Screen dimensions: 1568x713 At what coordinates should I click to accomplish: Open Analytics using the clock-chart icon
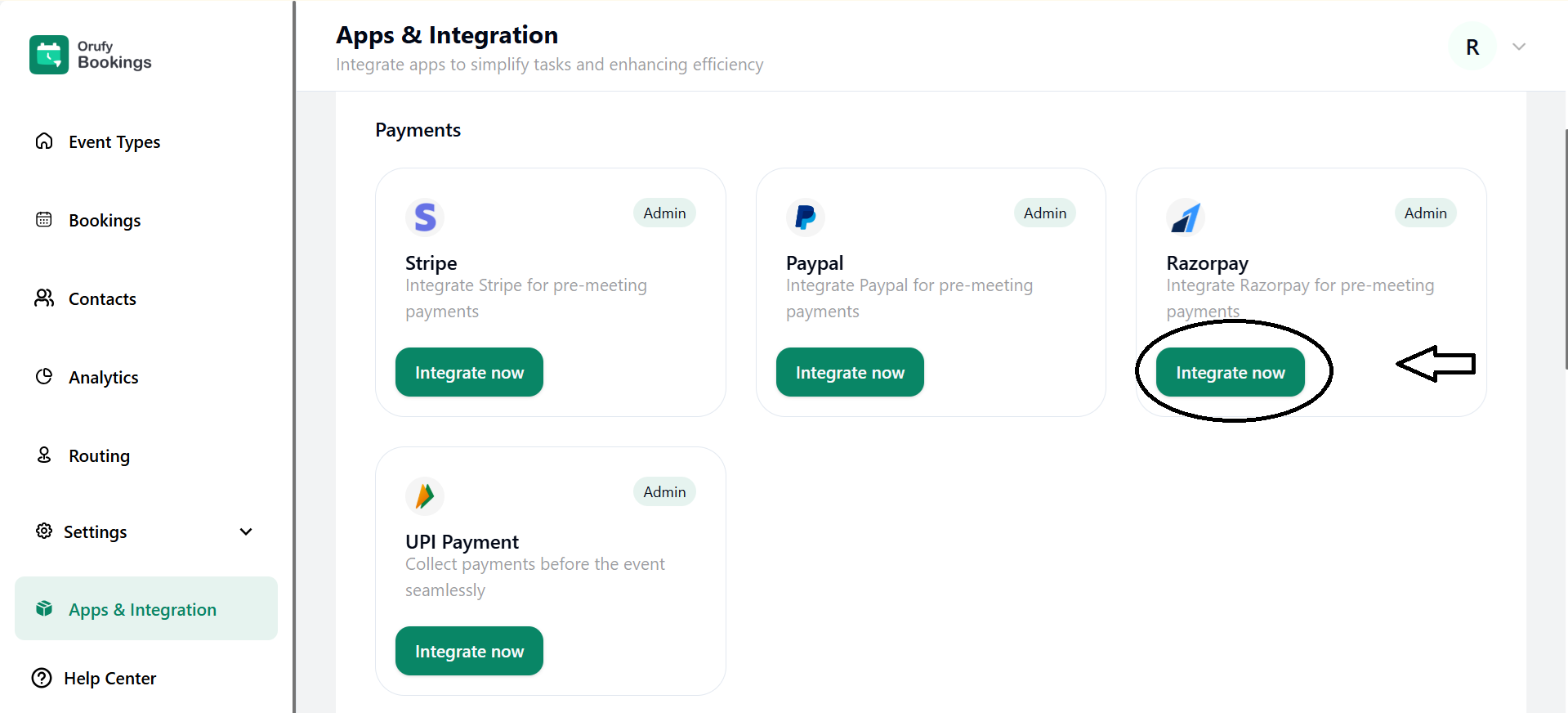pos(44,376)
